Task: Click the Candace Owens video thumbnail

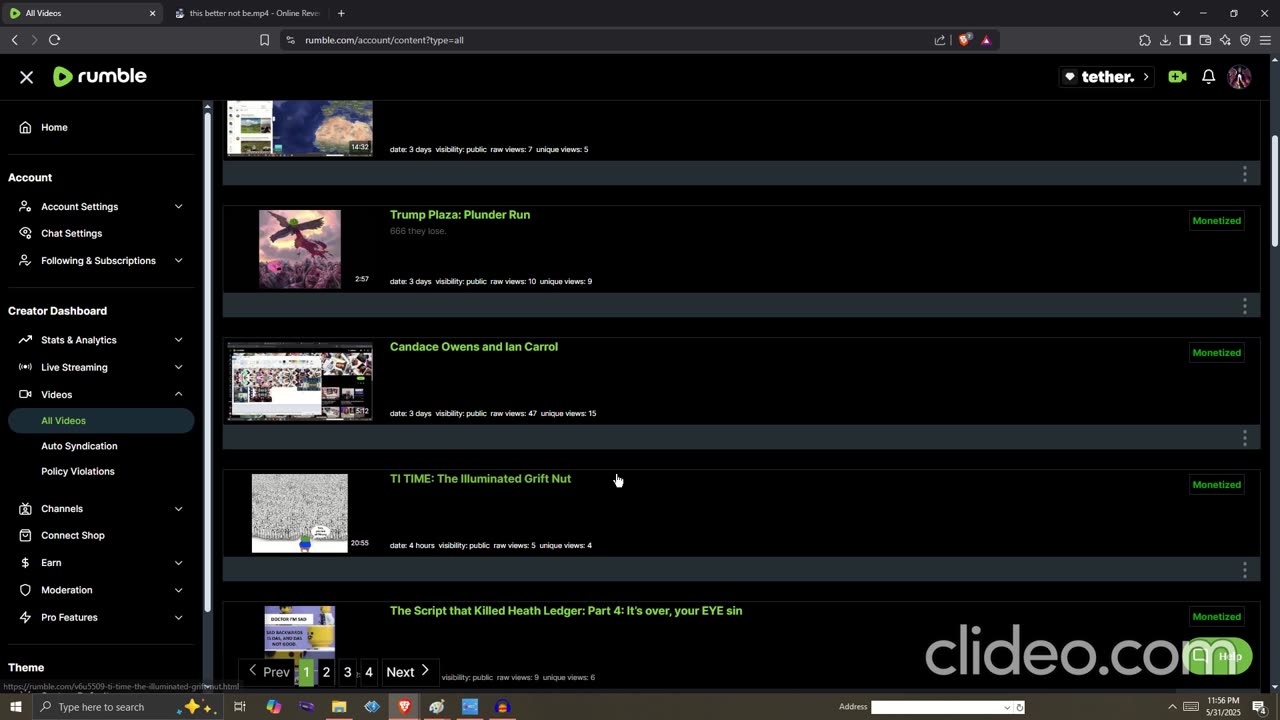Action: click(300, 381)
